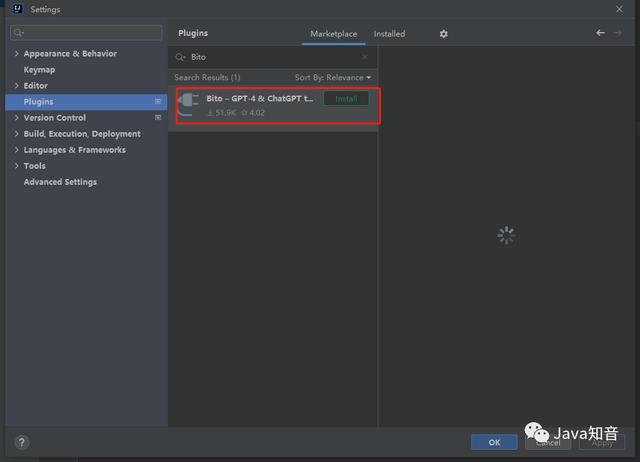Clear the Bito plugin search text
Viewport: 640px width, 462px height.
(364, 57)
